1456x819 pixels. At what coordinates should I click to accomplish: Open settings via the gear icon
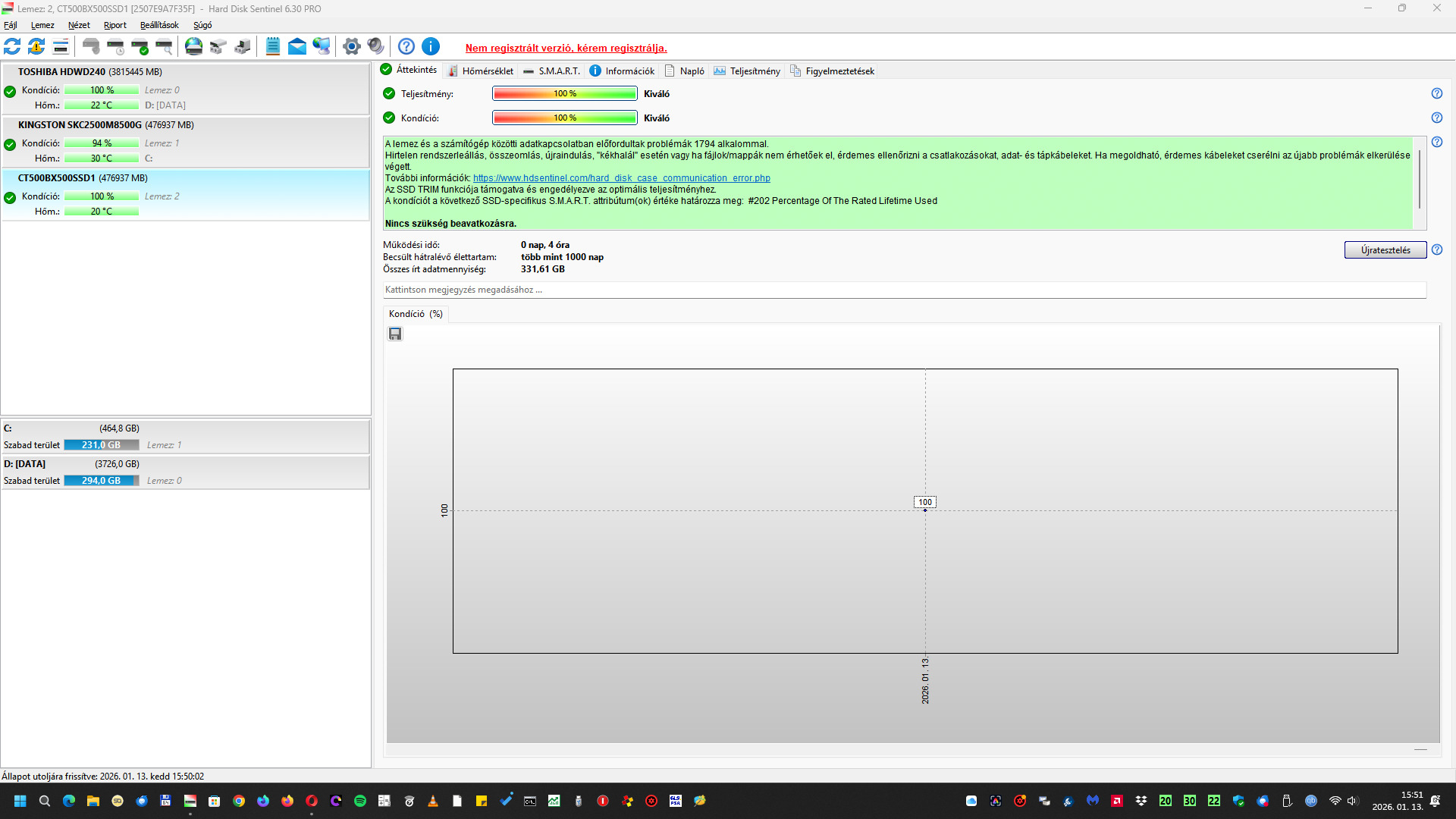tap(351, 46)
